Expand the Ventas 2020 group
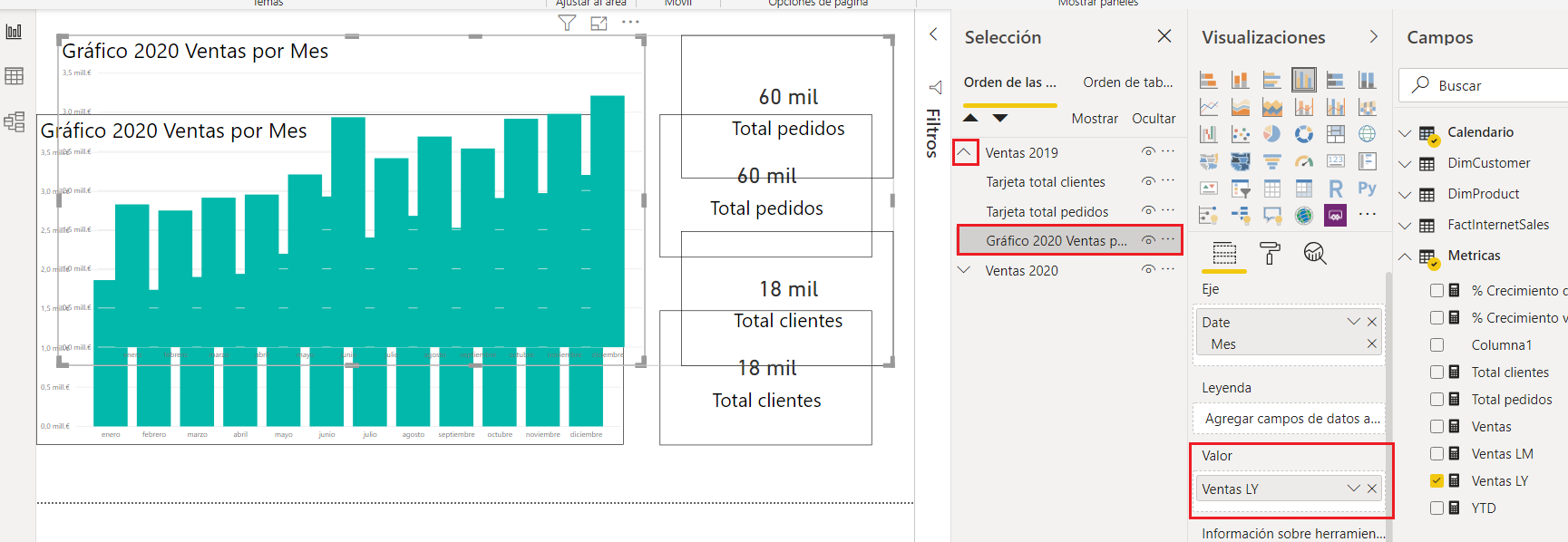The image size is (1568, 542). 964,270
